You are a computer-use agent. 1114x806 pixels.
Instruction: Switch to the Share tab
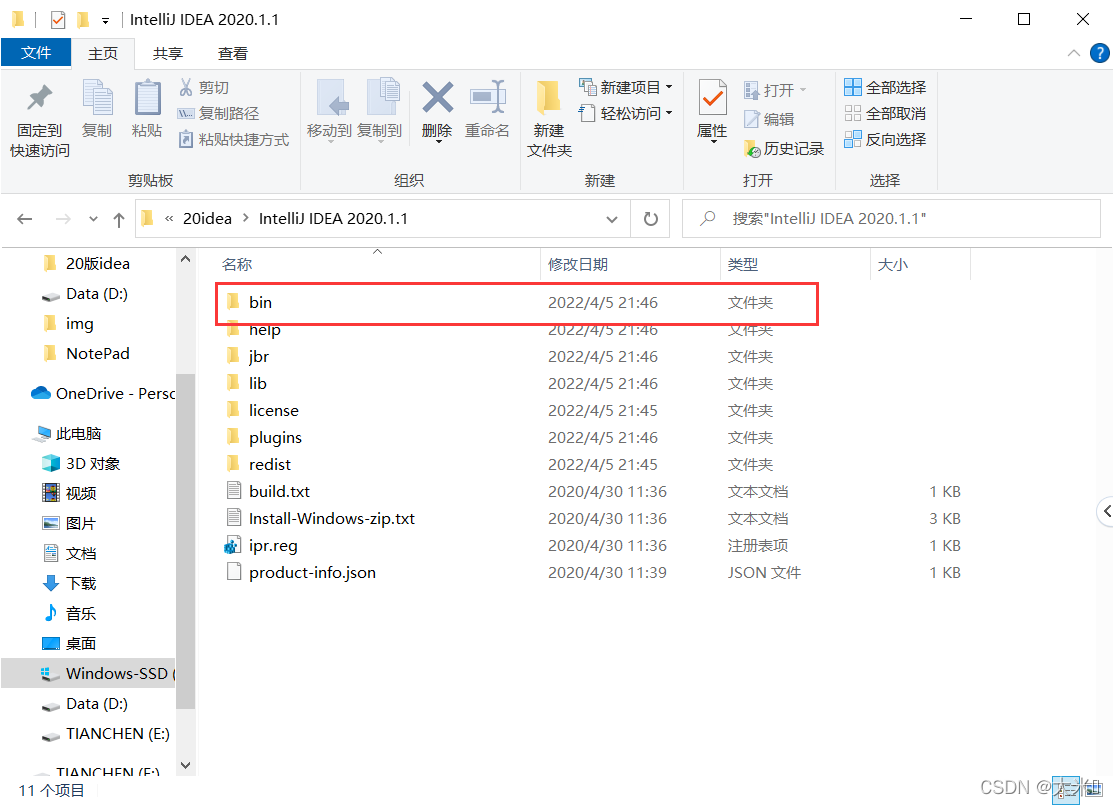click(168, 54)
